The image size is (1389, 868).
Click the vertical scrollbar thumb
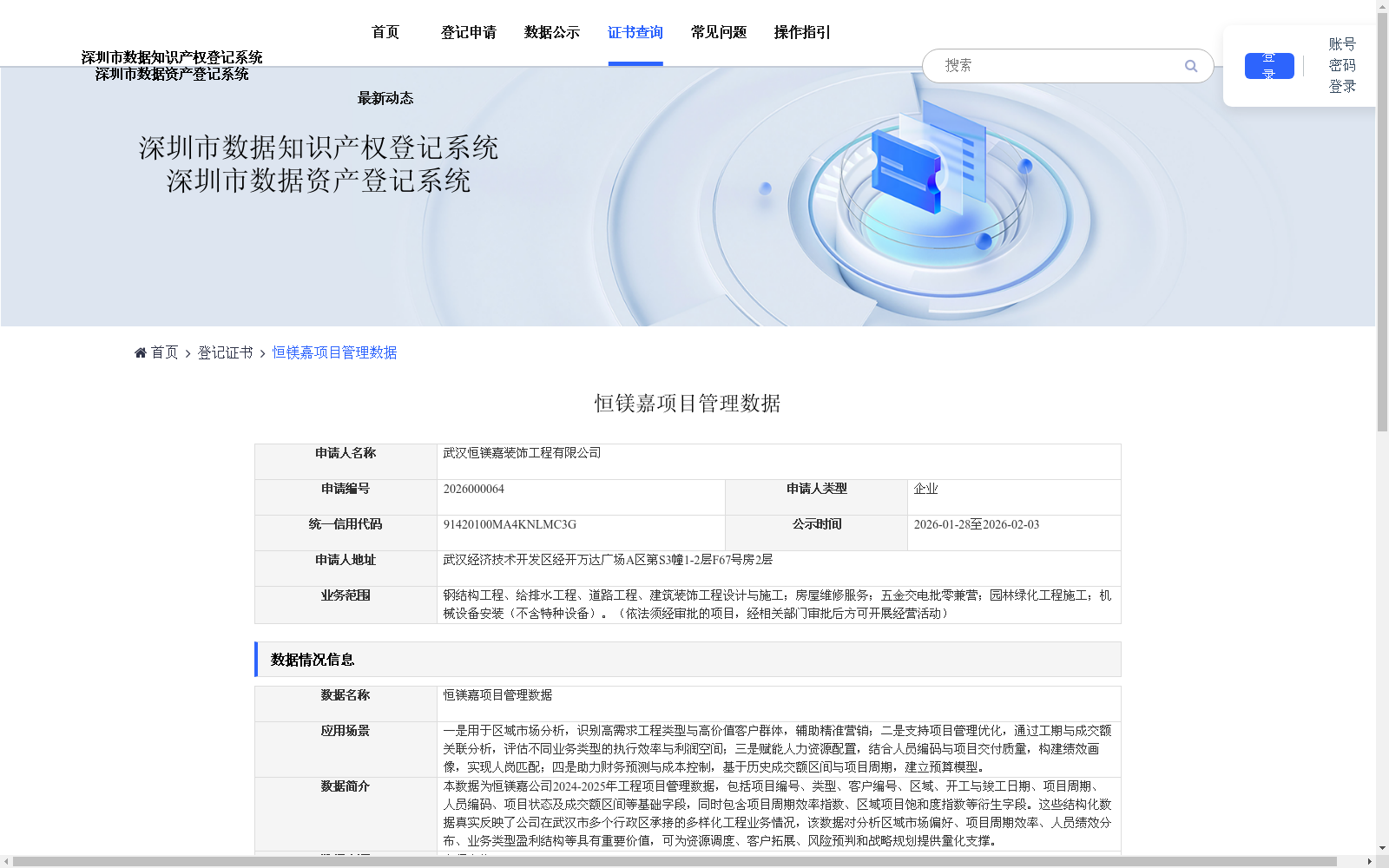[x=1382, y=221]
